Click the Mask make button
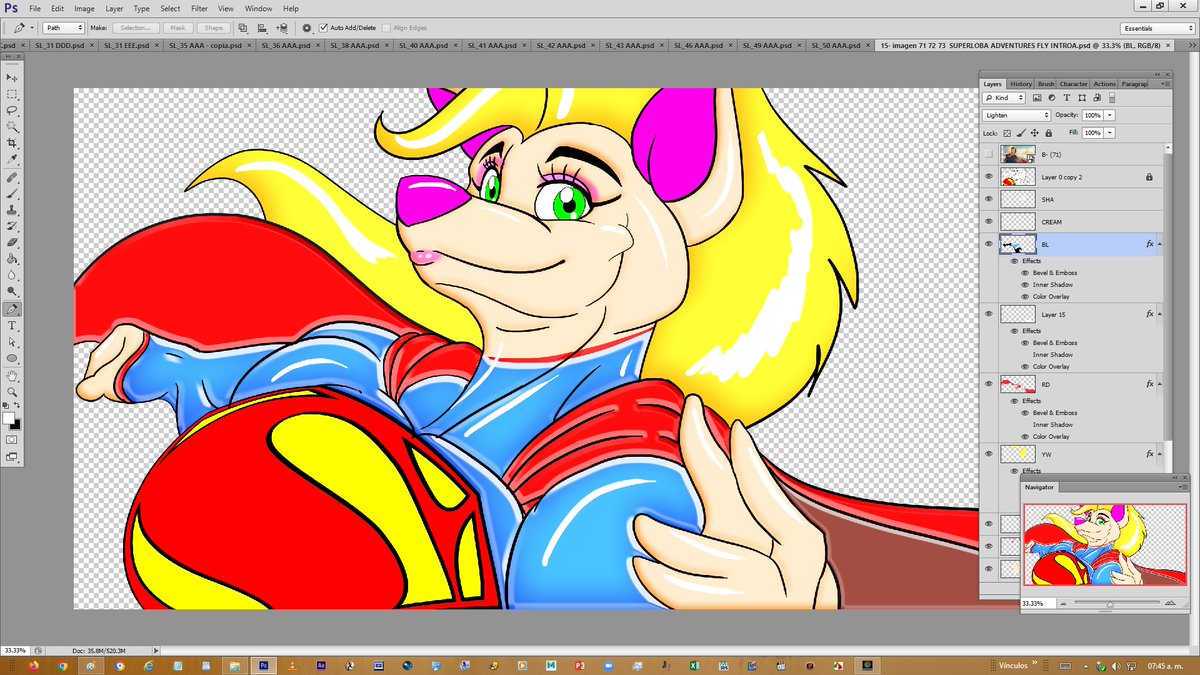Screen dimensions: 1200x675 click(x=178, y=28)
